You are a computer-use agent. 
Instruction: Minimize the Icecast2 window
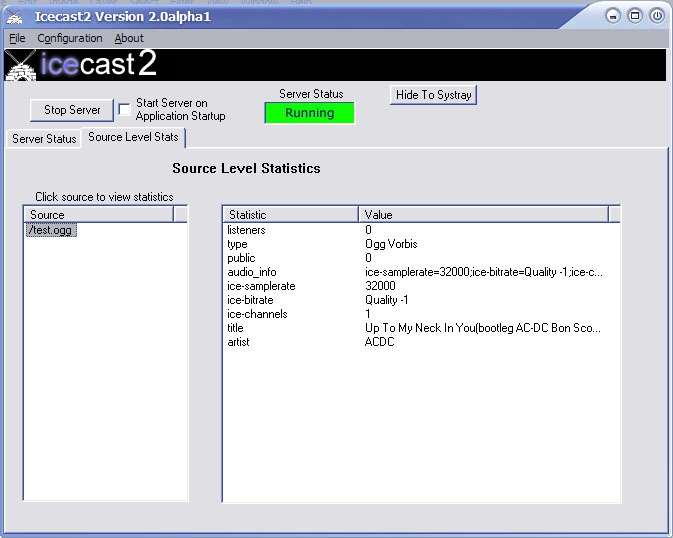(x=613, y=16)
